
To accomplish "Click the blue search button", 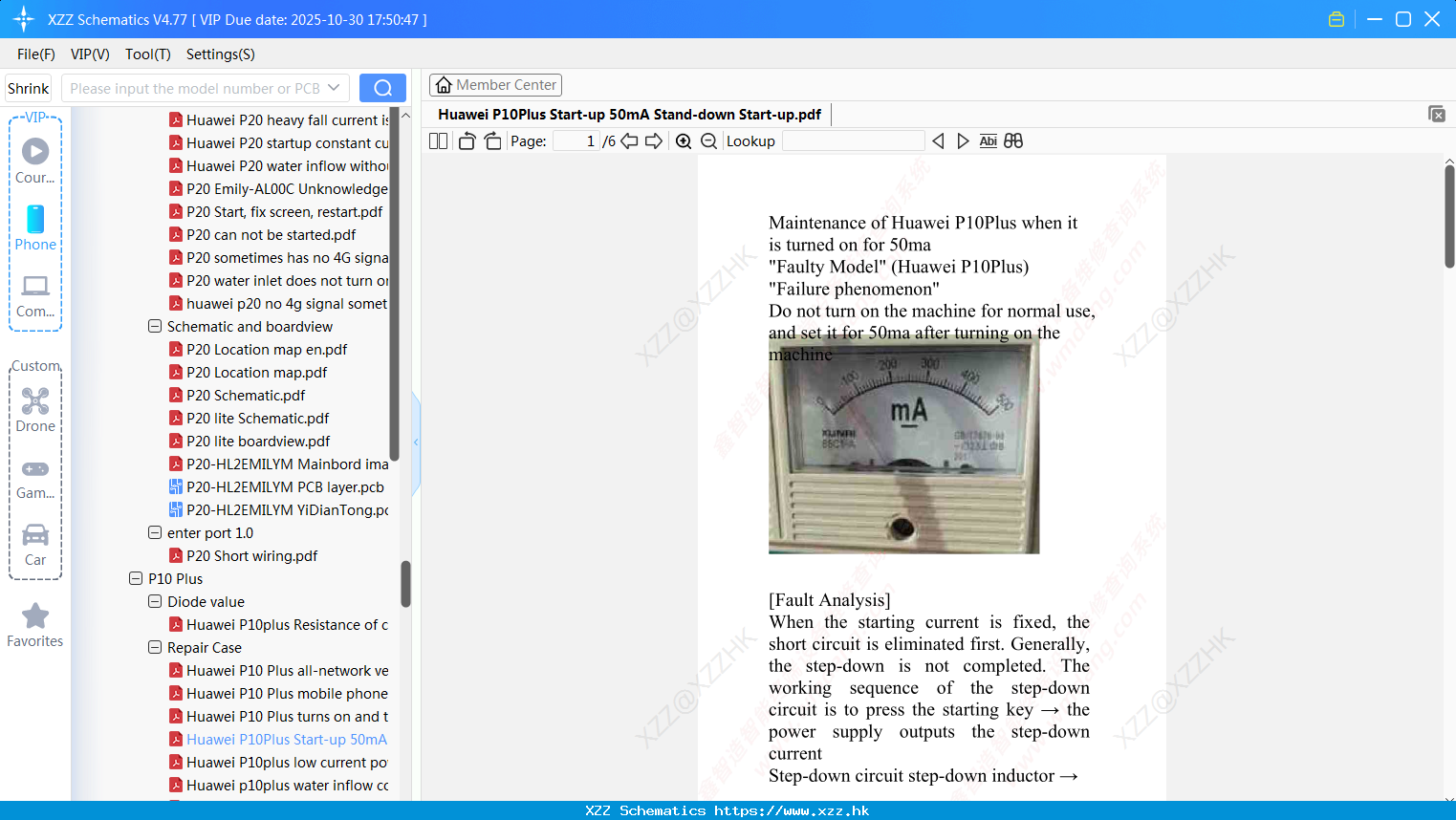I will pos(382,88).
